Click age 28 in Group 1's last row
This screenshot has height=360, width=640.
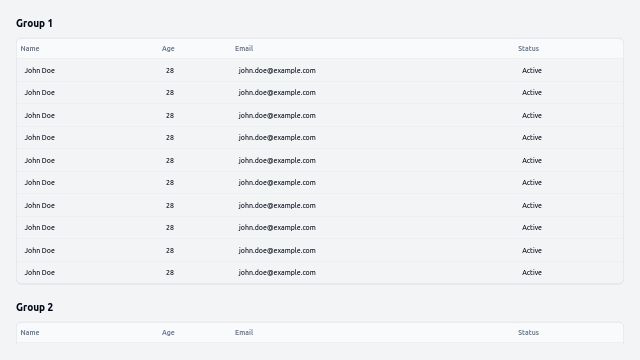(170, 273)
